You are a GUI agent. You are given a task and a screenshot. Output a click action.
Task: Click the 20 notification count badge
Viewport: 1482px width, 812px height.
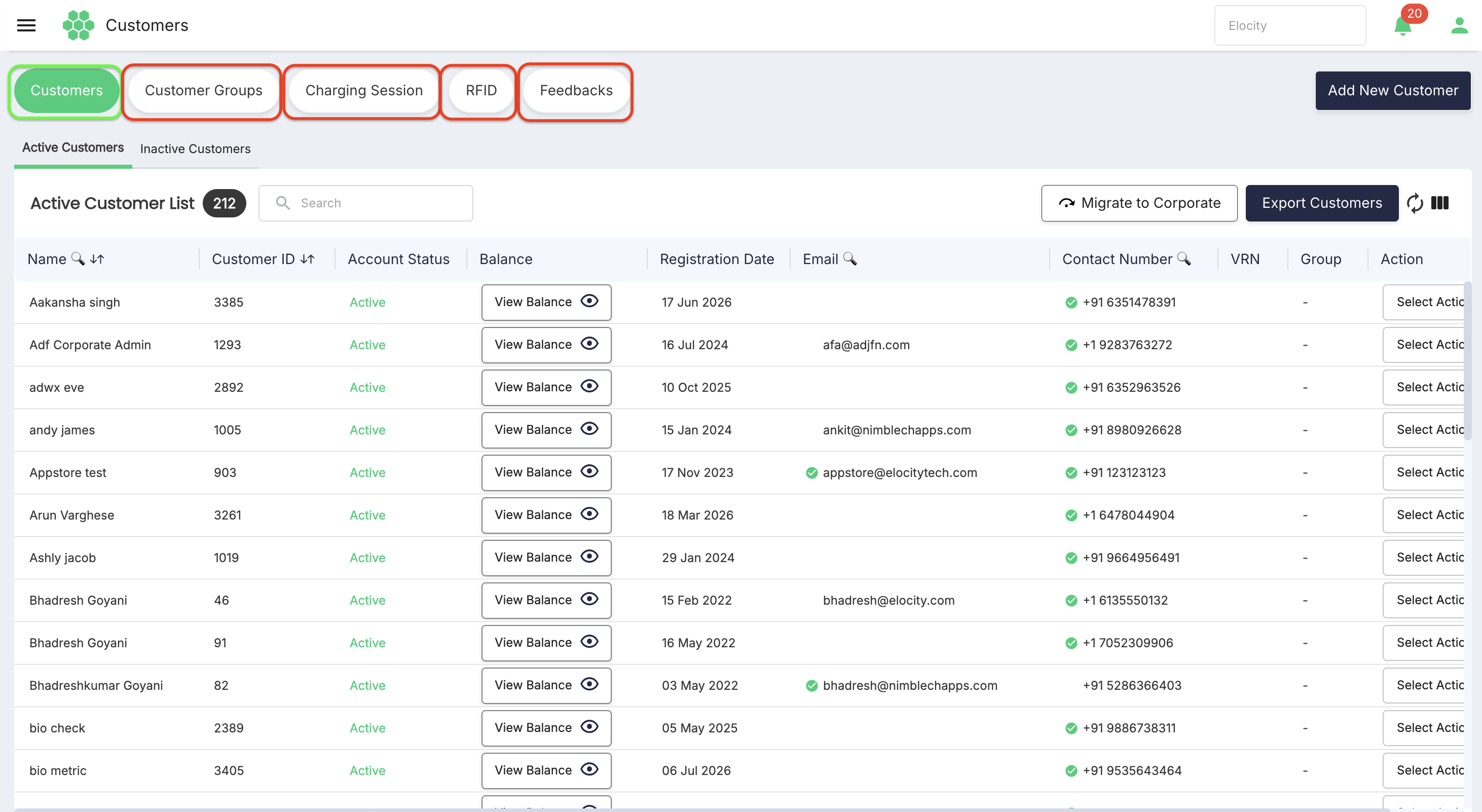tap(1414, 13)
